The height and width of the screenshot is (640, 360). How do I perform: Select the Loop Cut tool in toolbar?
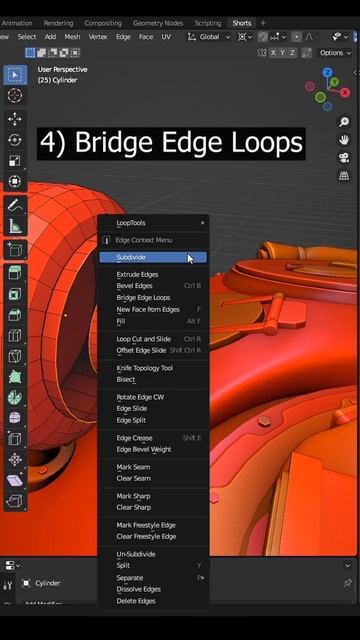15,336
